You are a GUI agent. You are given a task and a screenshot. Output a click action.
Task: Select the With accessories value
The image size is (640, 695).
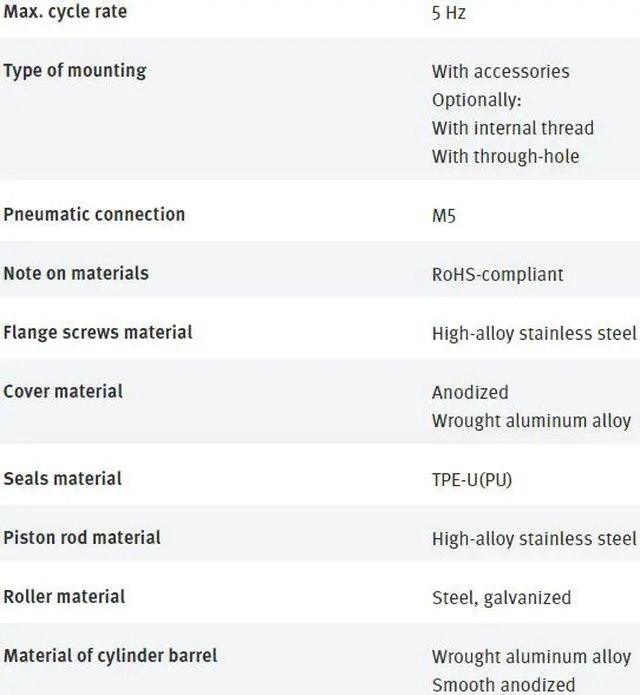pyautogui.click(x=500, y=71)
